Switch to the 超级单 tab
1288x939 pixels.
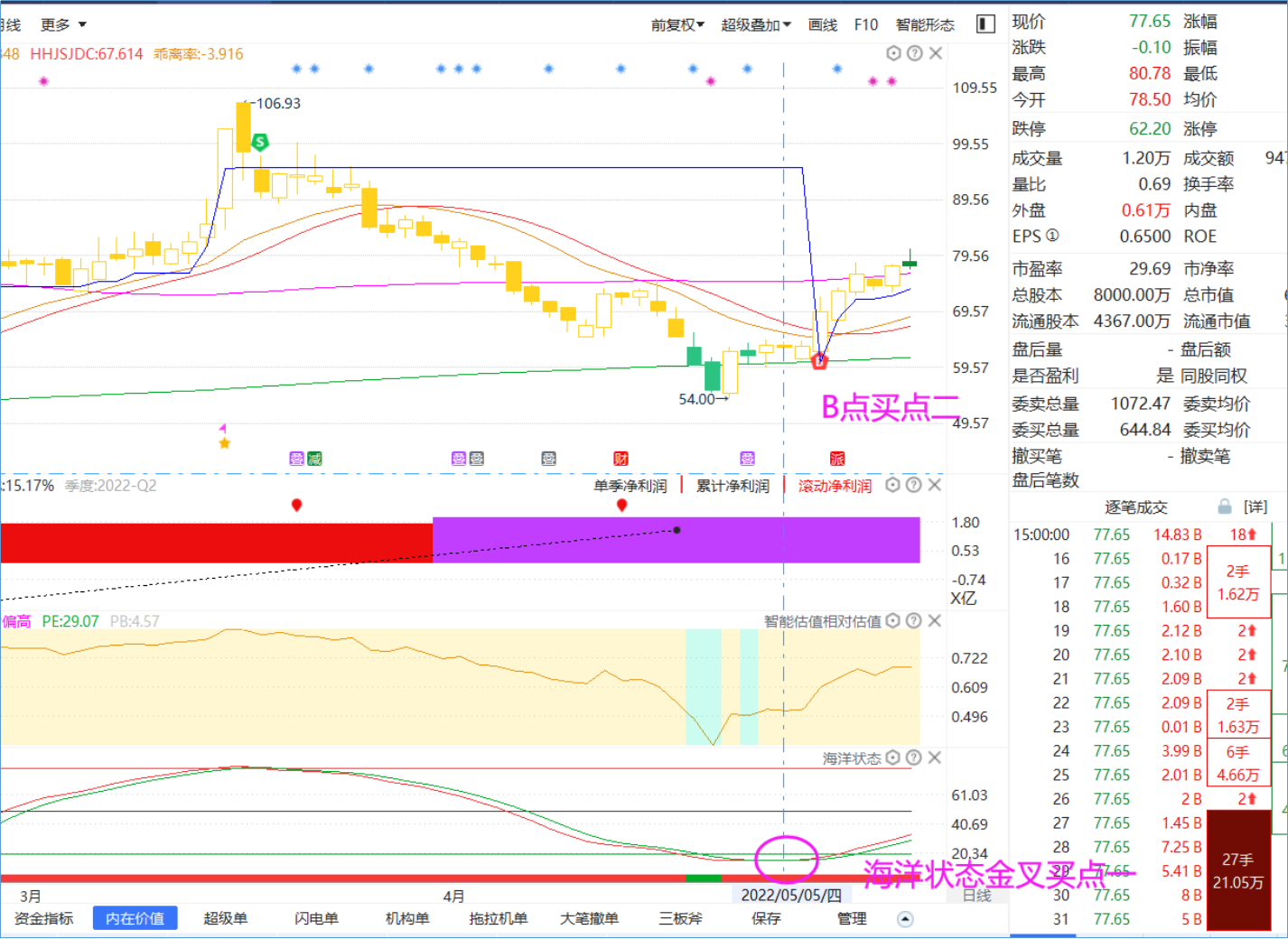[x=225, y=918]
